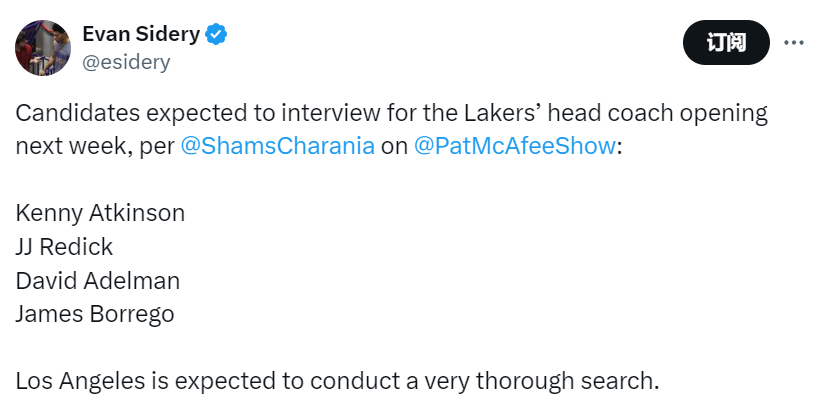Click the words next week, per

click(x=95, y=146)
